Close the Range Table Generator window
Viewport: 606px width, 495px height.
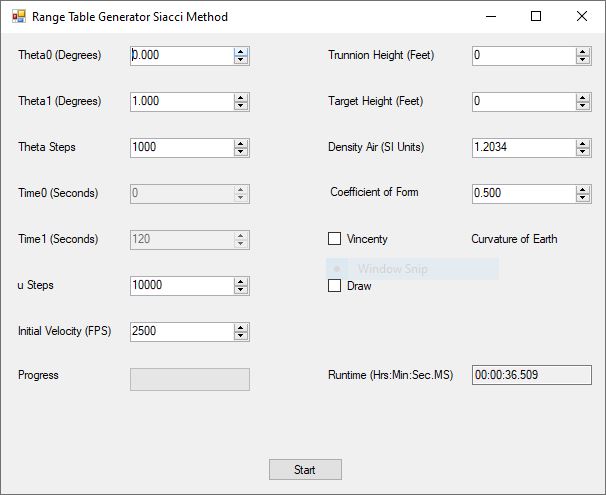coord(582,16)
